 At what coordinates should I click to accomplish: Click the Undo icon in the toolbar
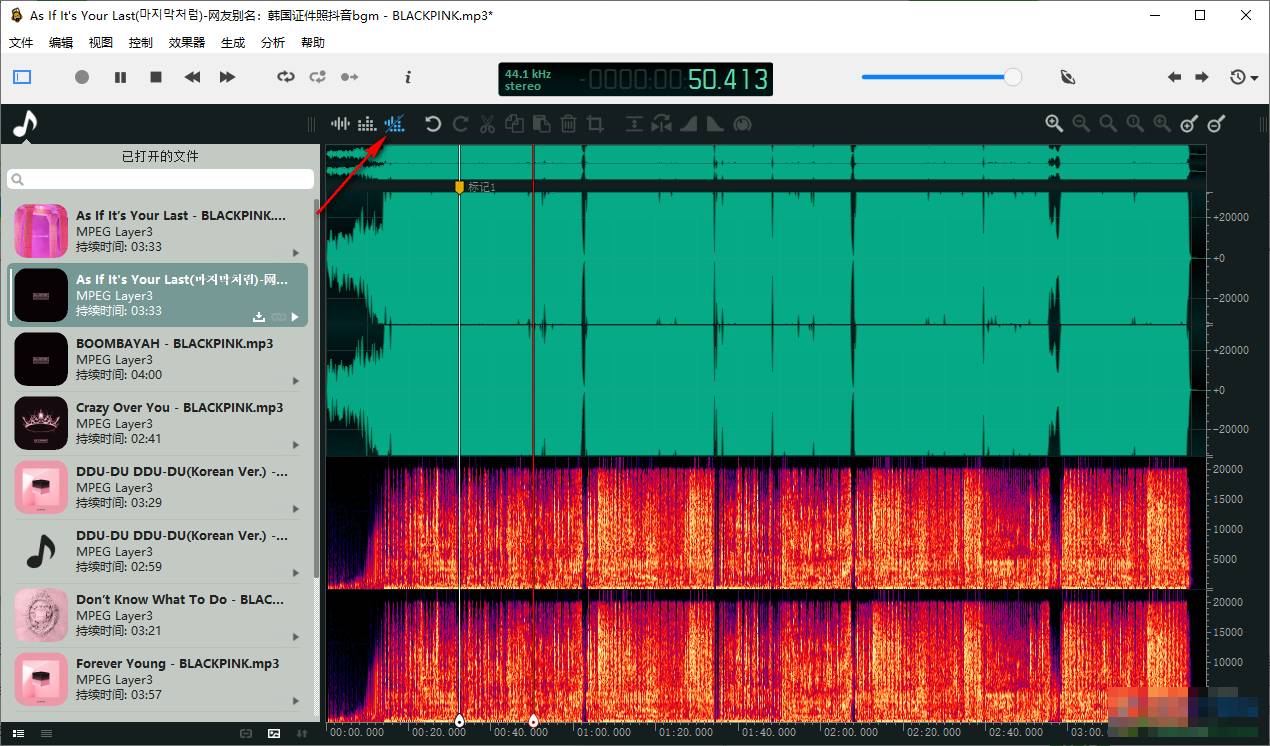[x=431, y=123]
